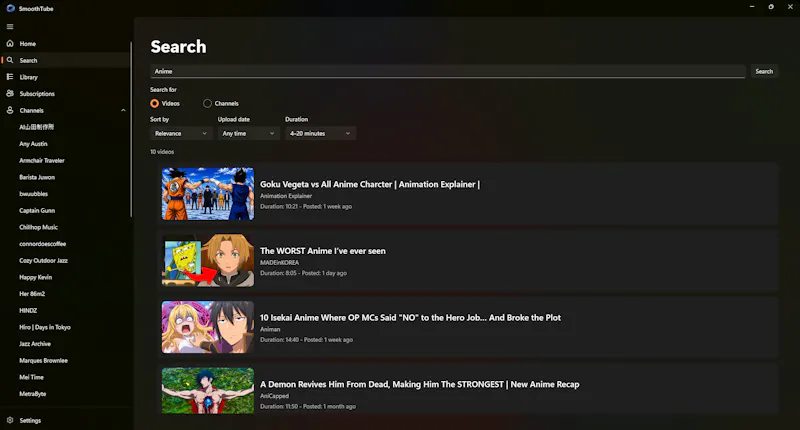Collapse the Channels list chevron
Image resolution: width=800 pixels, height=430 pixels.
(x=123, y=111)
